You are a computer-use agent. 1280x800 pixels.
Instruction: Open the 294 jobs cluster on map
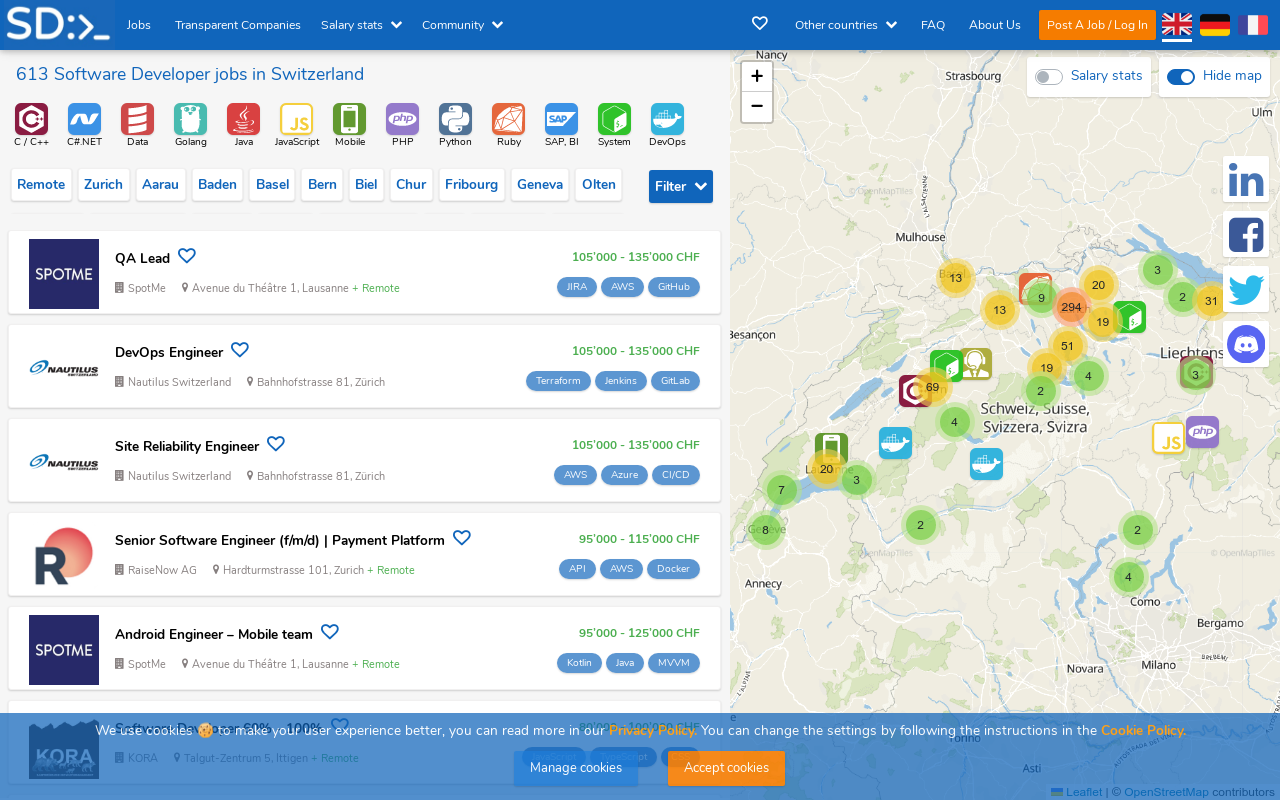(x=1071, y=307)
